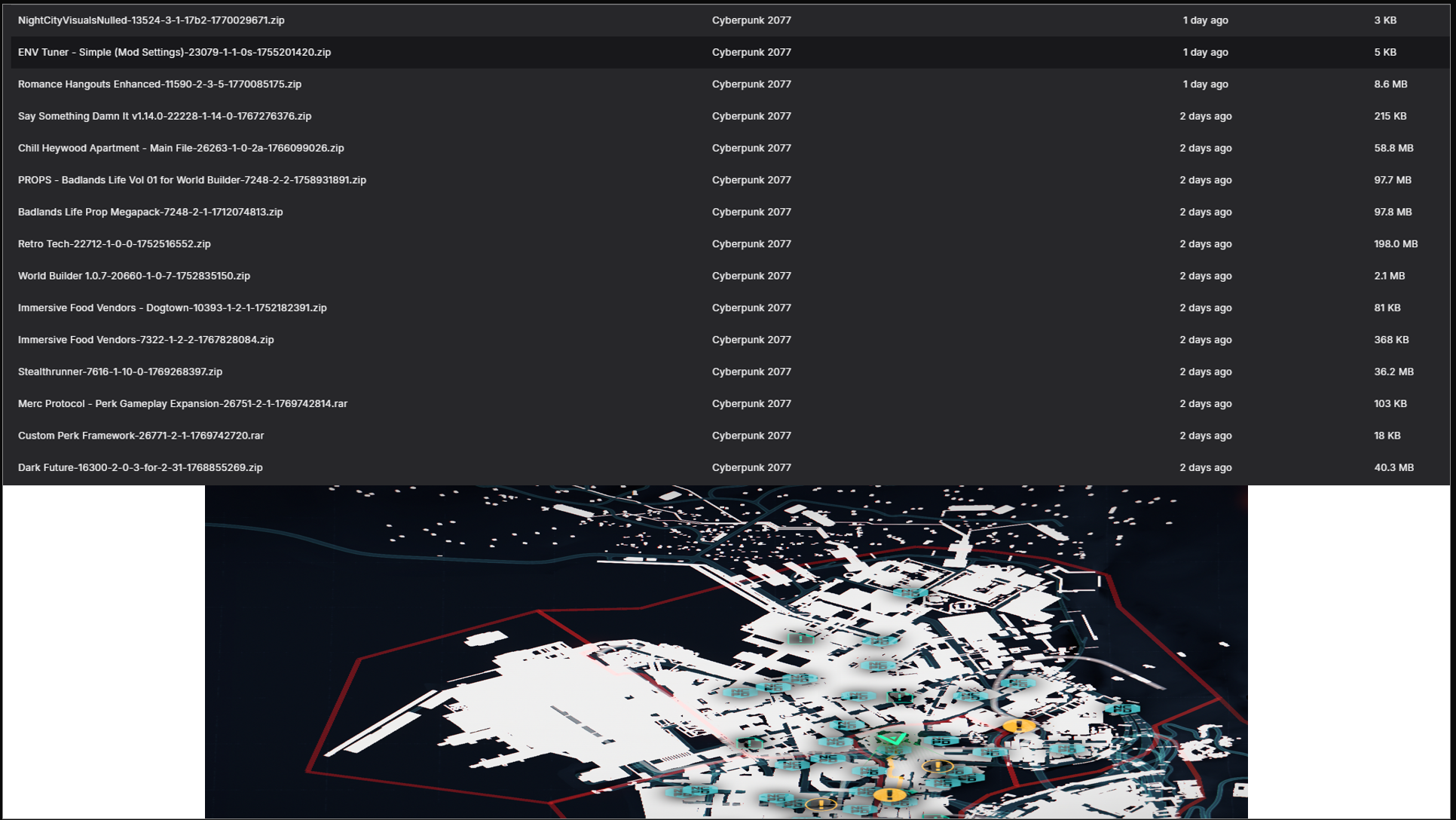The image size is (1456, 820).
Task: Select Chill Heywood Apartment - Main File row
Action: click(x=181, y=148)
